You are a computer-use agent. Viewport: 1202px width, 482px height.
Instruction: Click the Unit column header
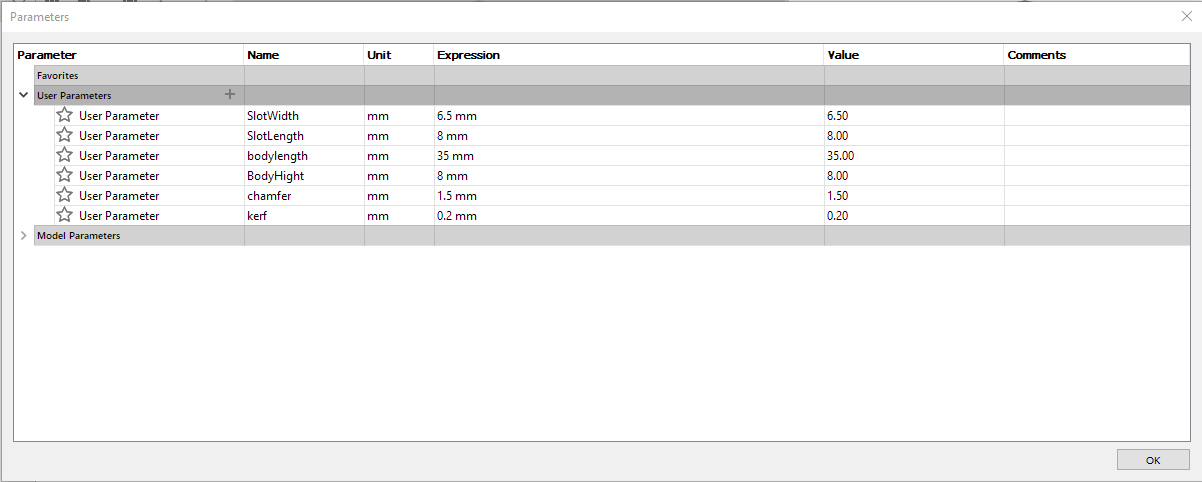[x=399, y=55]
